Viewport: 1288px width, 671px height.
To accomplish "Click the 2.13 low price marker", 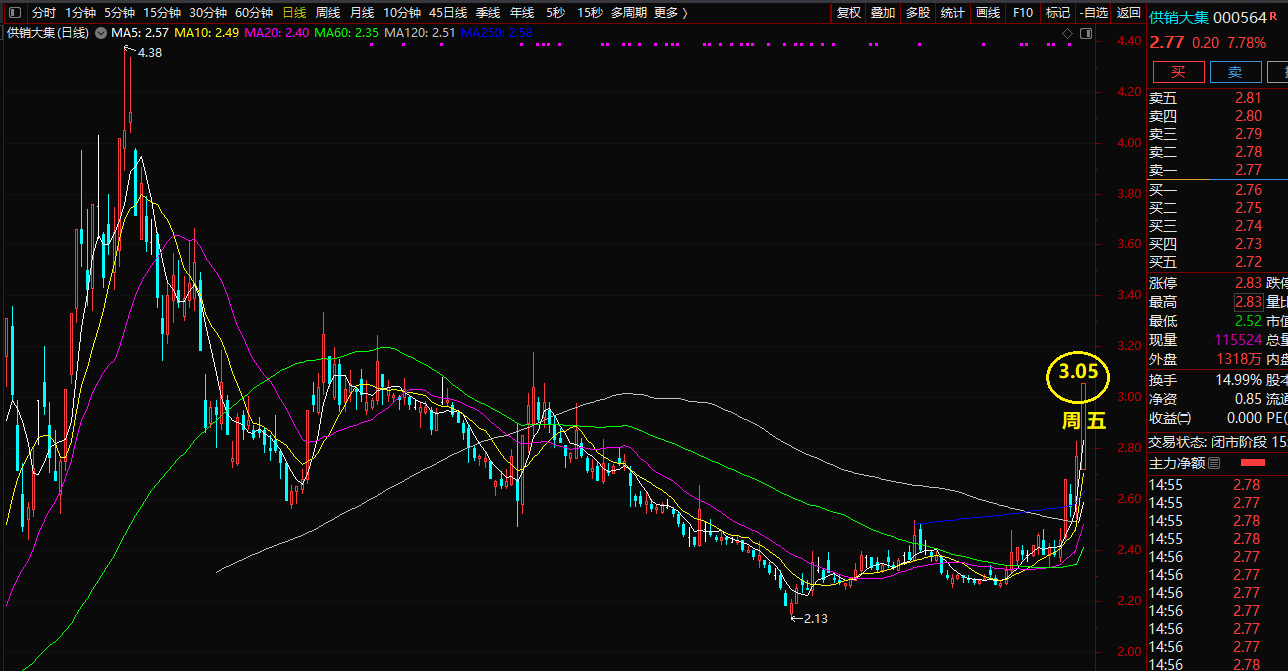I will tap(815, 618).
